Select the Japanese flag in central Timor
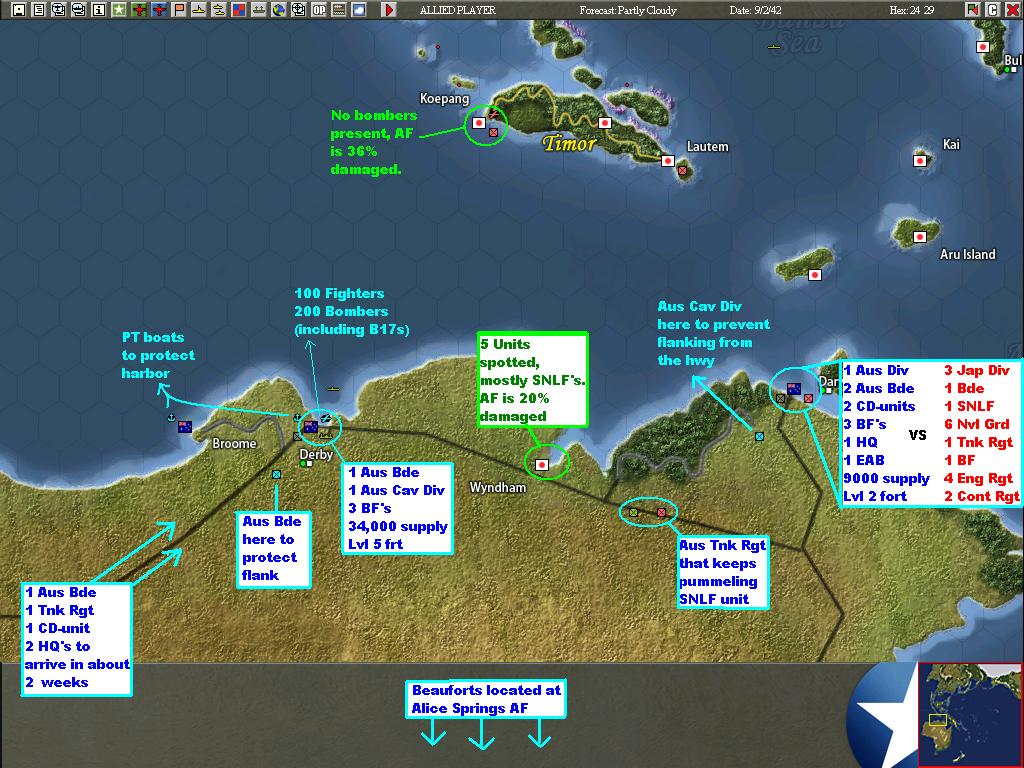 (x=605, y=123)
